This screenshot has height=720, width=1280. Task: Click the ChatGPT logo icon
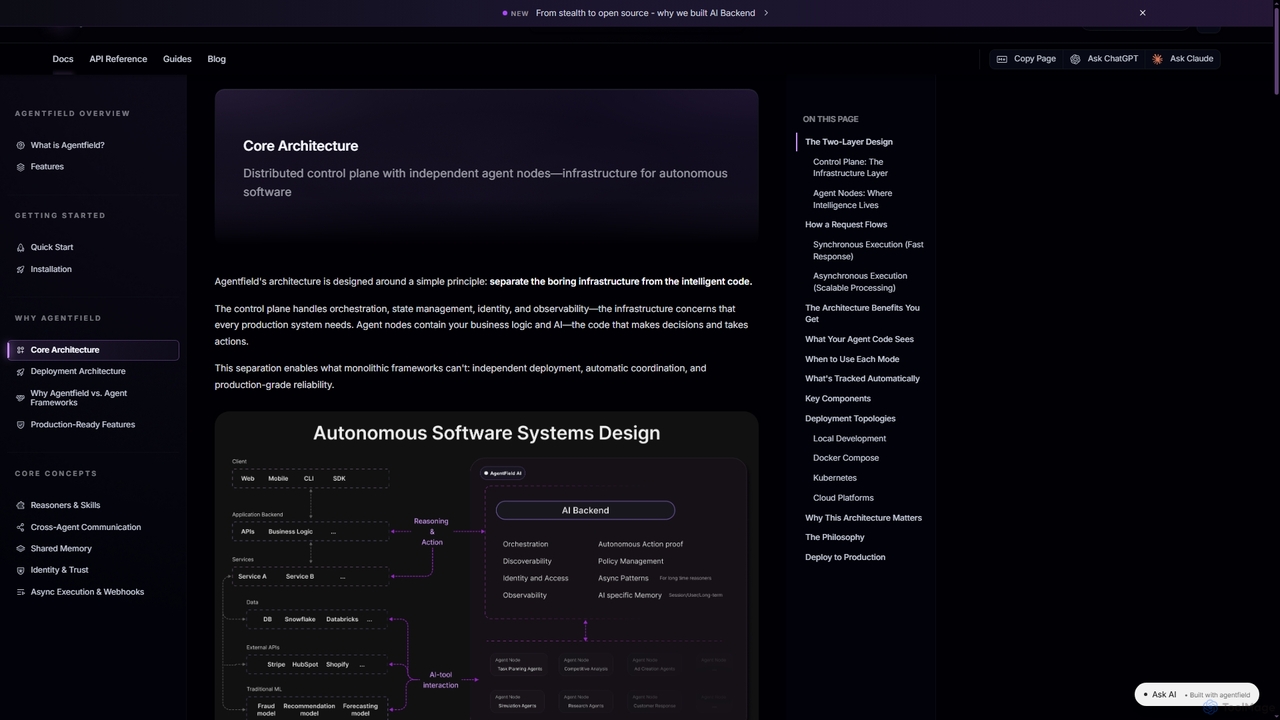pyautogui.click(x=1075, y=59)
